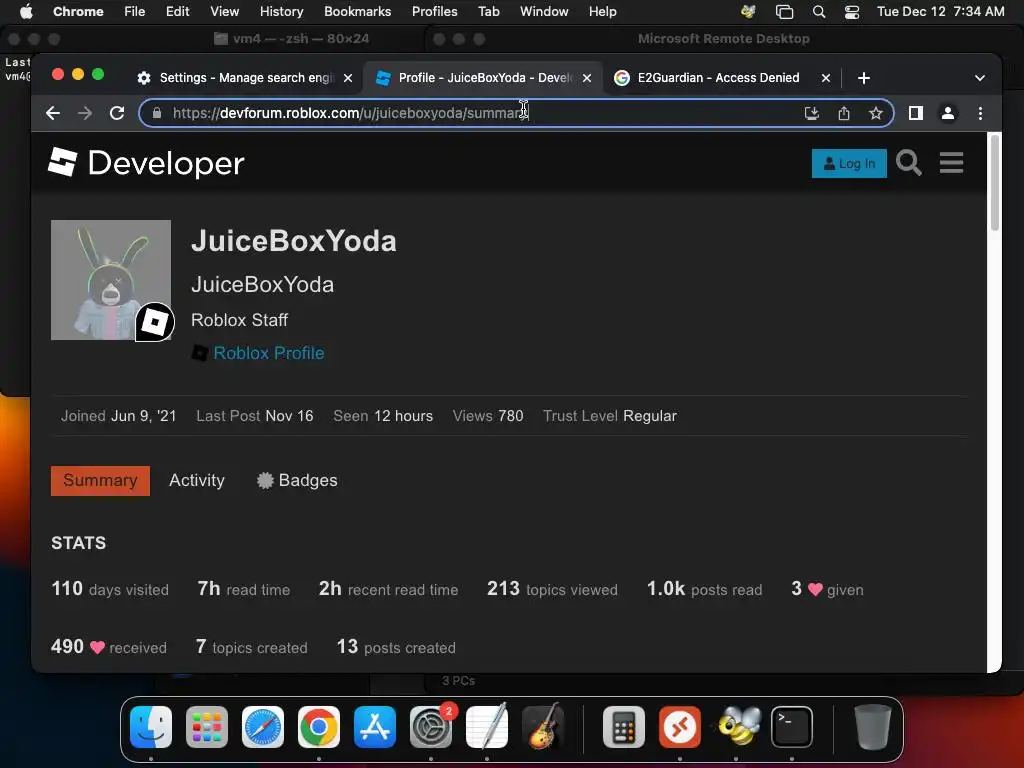Open App Store from the Dock
The height and width of the screenshot is (768, 1024).
(x=375, y=727)
